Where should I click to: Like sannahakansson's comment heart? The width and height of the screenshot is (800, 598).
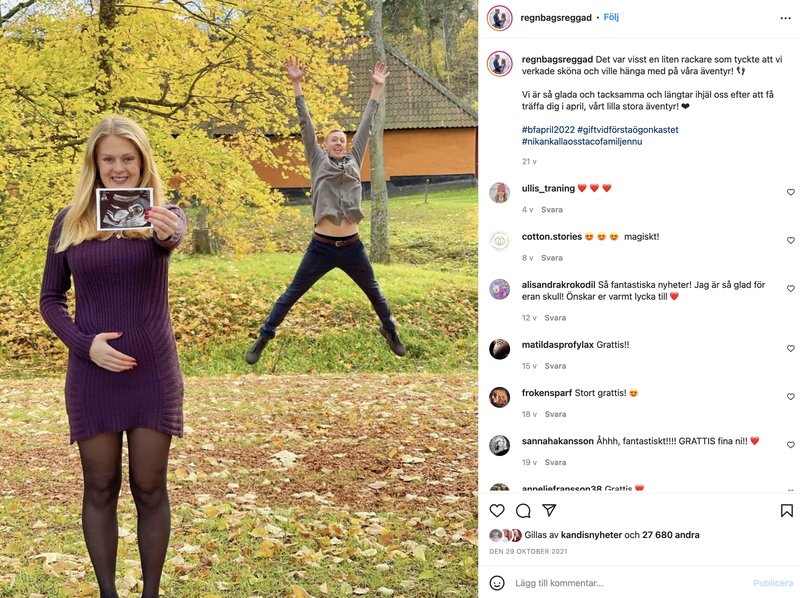791,444
